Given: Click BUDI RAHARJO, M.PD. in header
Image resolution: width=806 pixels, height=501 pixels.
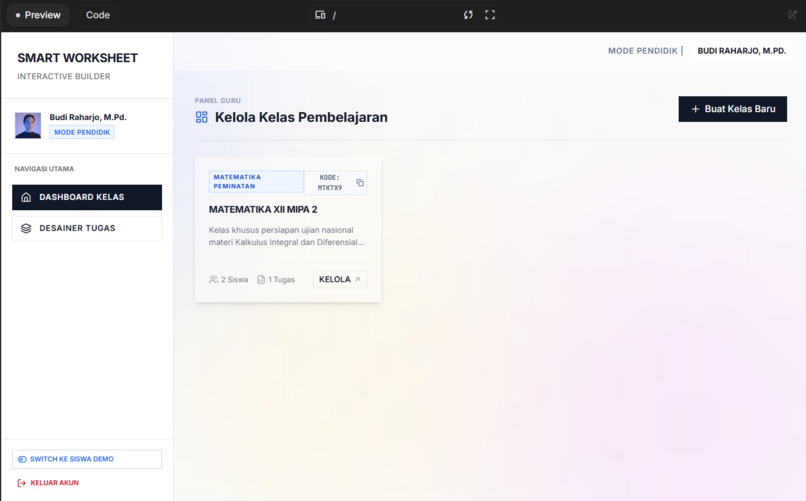Looking at the screenshot, I should (x=741, y=51).
